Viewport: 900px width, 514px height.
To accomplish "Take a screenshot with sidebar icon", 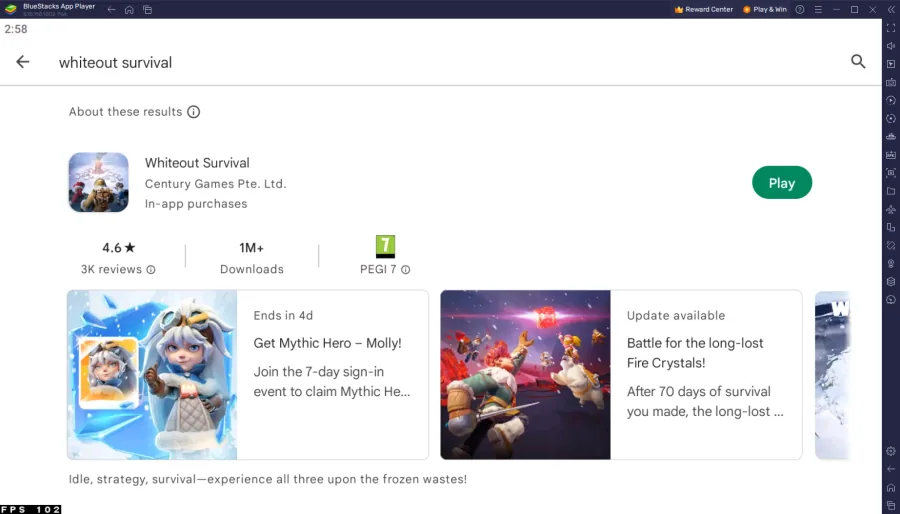I will pos(891,173).
